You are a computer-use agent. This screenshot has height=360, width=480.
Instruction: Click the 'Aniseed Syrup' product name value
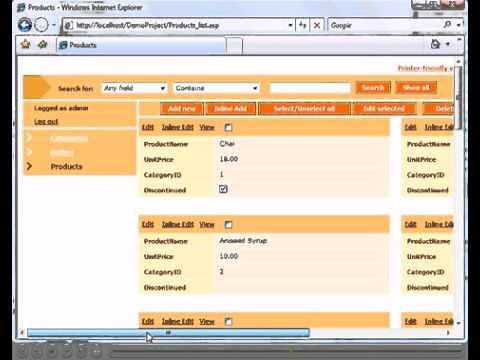[x=243, y=240]
